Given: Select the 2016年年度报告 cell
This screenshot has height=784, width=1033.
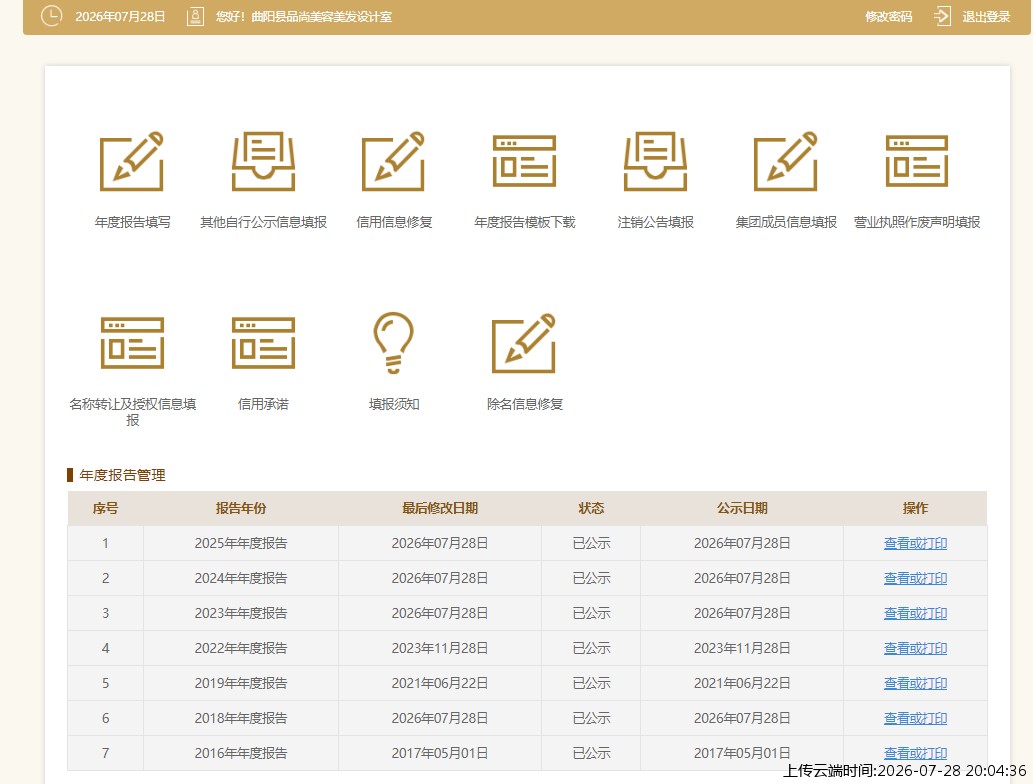Looking at the screenshot, I should (x=241, y=752).
